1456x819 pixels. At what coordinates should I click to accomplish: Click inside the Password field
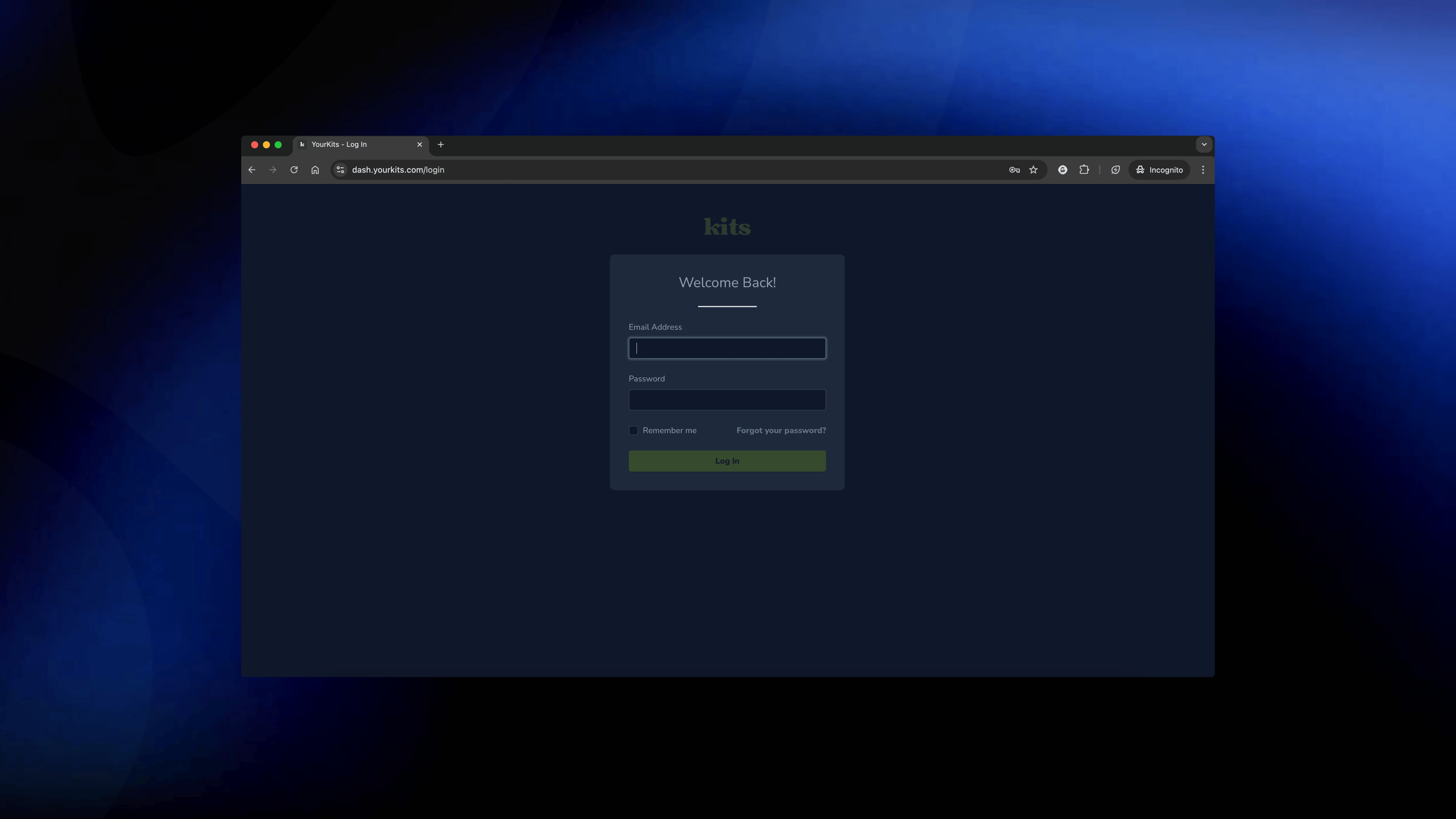(727, 400)
